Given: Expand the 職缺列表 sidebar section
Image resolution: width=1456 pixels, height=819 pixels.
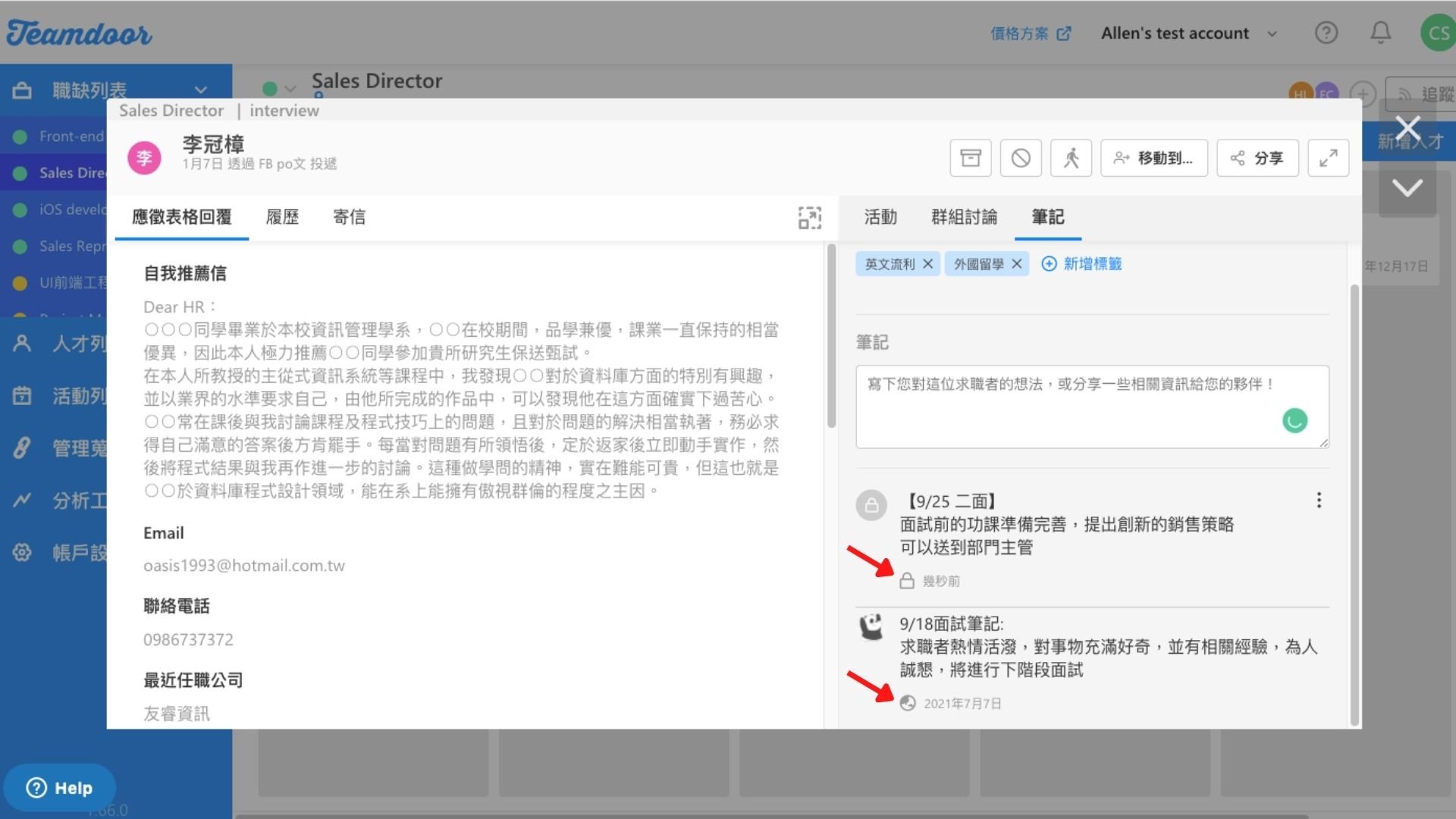Looking at the screenshot, I should coord(115,90).
